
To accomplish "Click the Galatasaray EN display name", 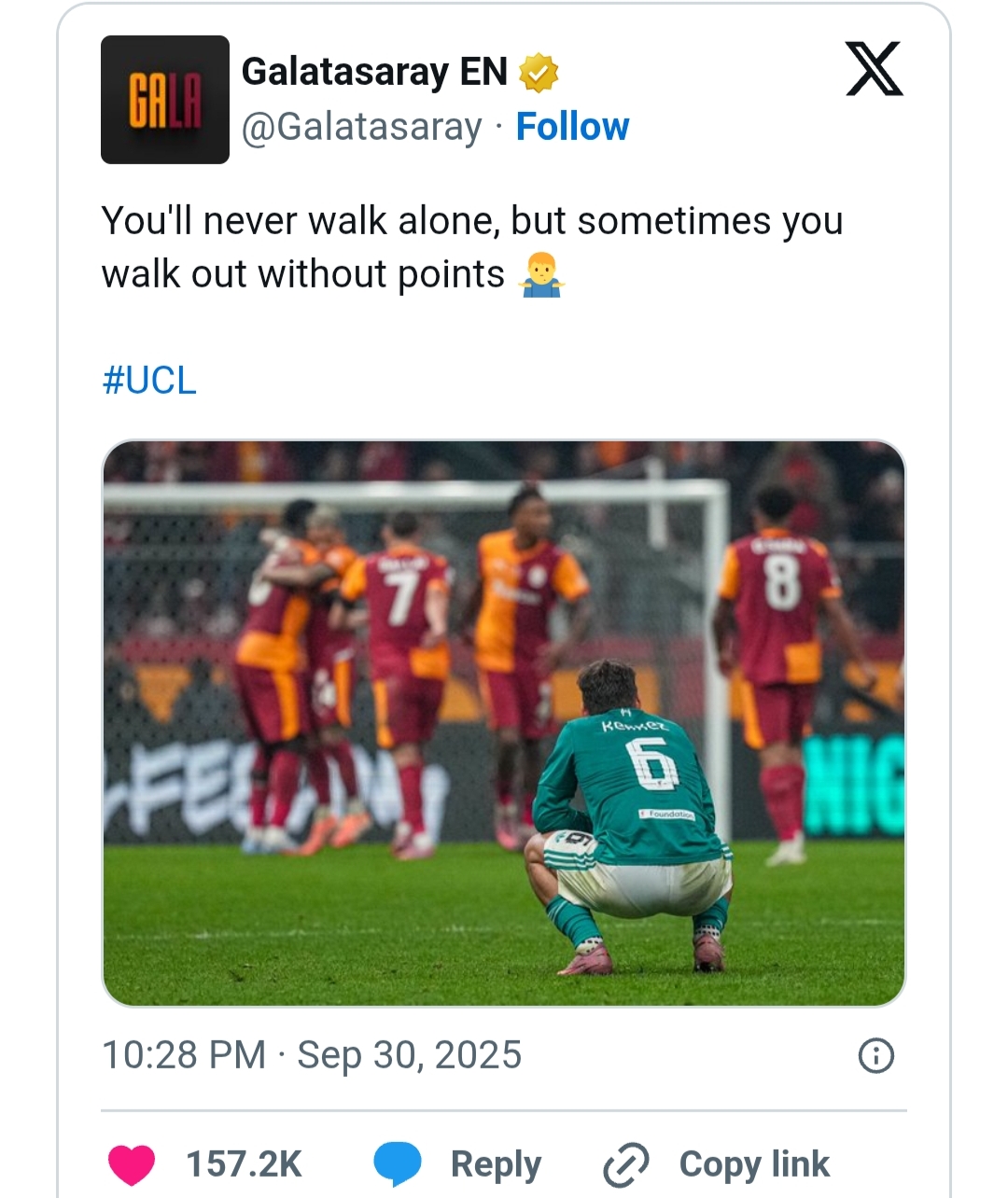I will tap(374, 72).
